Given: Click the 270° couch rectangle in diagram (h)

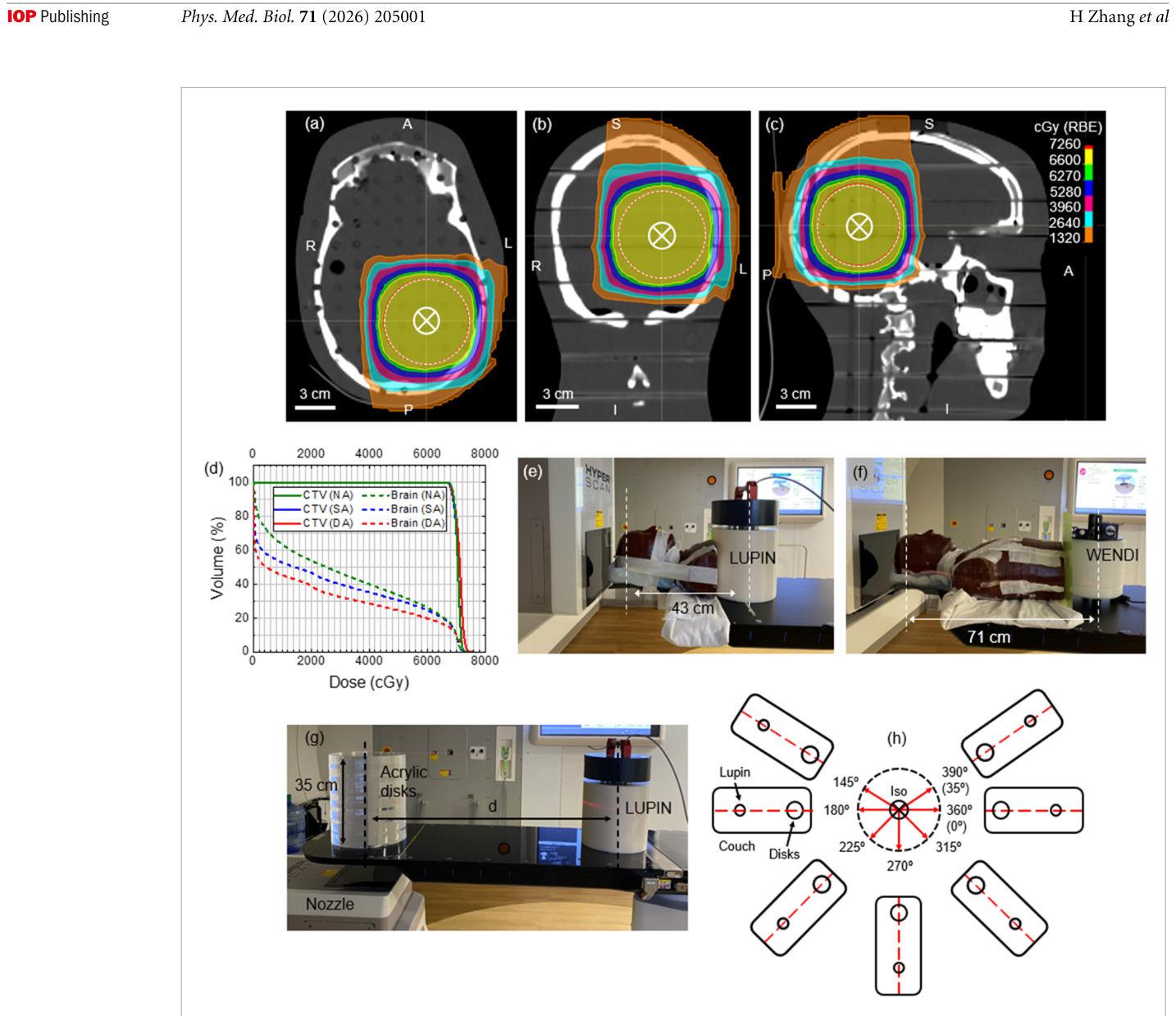Looking at the screenshot, I should click(899, 945).
